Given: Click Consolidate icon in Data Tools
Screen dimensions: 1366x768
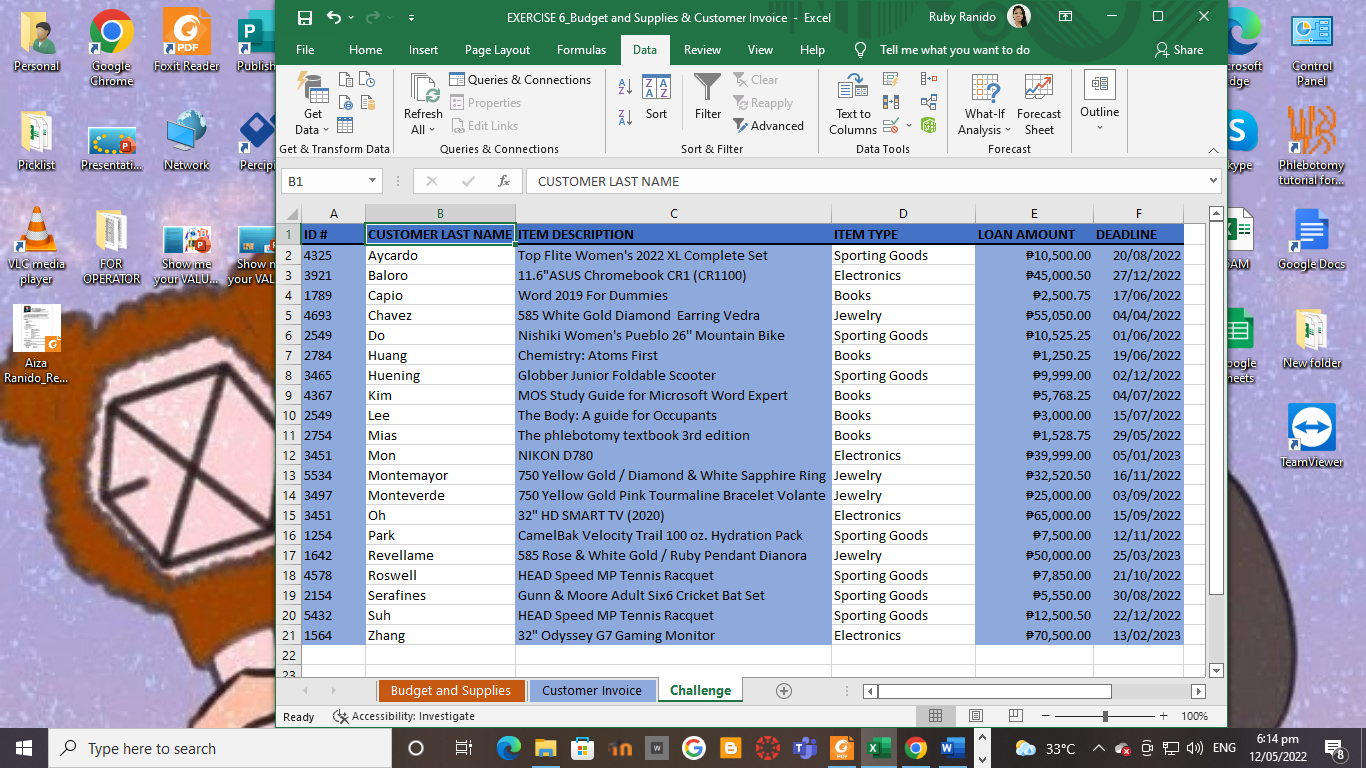Looking at the screenshot, I should coord(929,79).
